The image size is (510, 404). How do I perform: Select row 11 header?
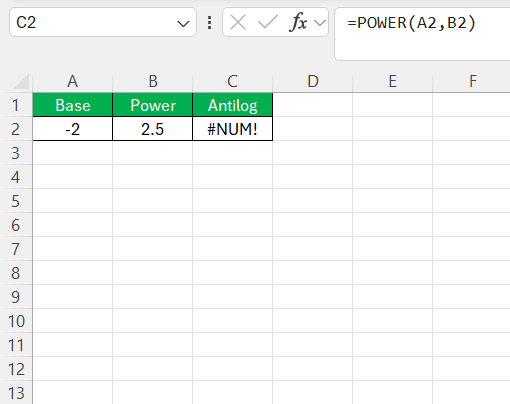[x=16, y=345]
